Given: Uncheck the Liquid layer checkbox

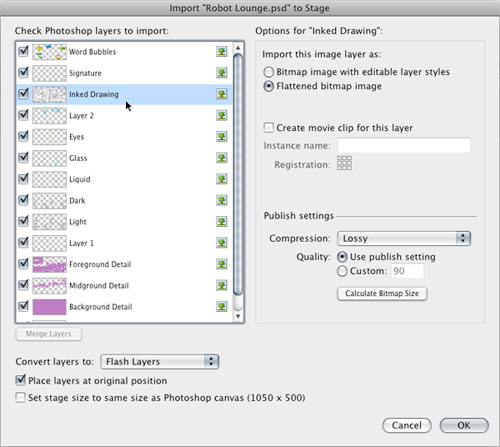Looking at the screenshot, I should [x=23, y=179].
